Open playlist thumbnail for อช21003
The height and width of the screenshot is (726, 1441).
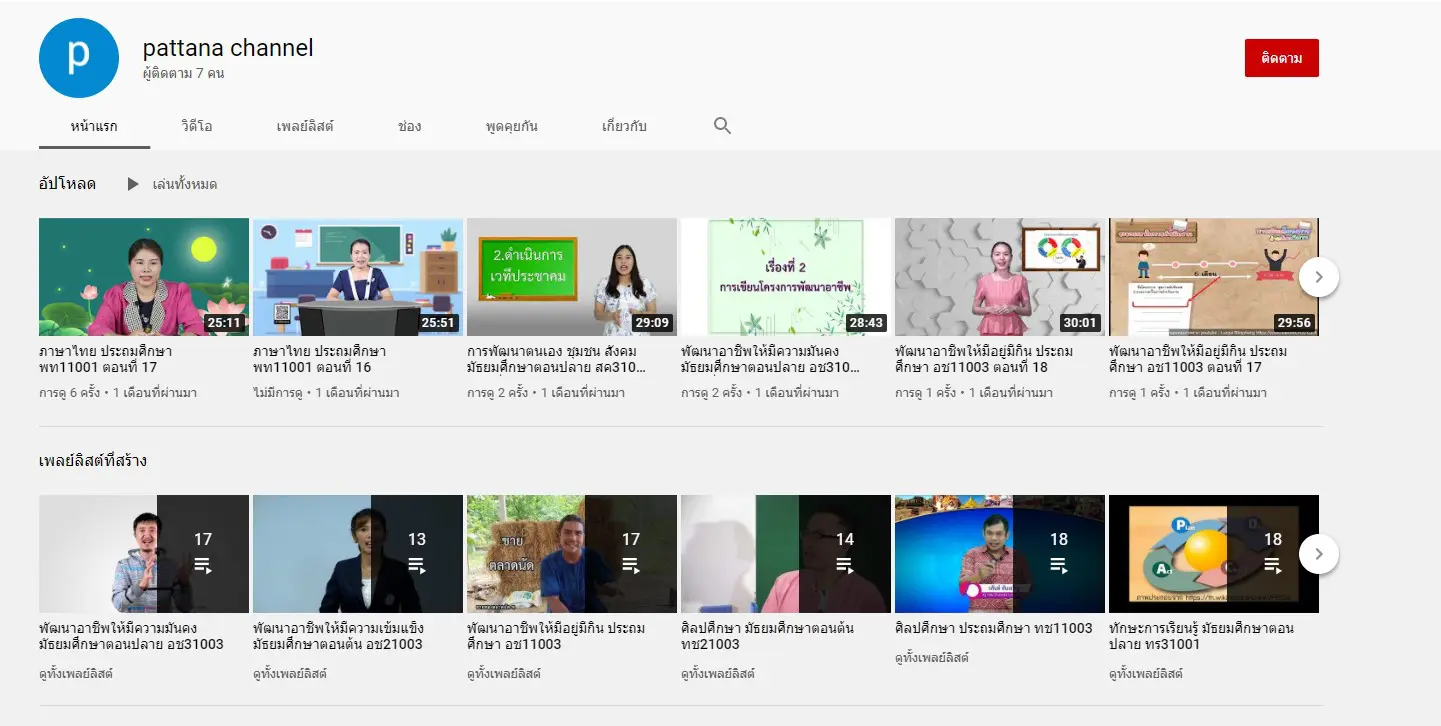click(x=358, y=553)
